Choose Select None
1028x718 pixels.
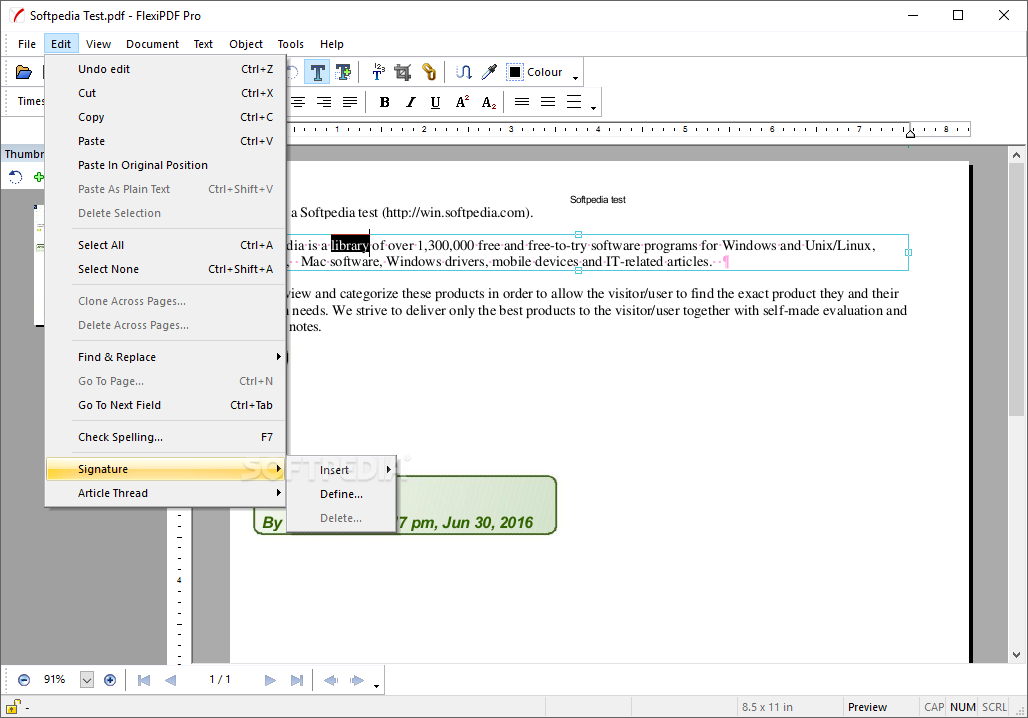coord(165,269)
